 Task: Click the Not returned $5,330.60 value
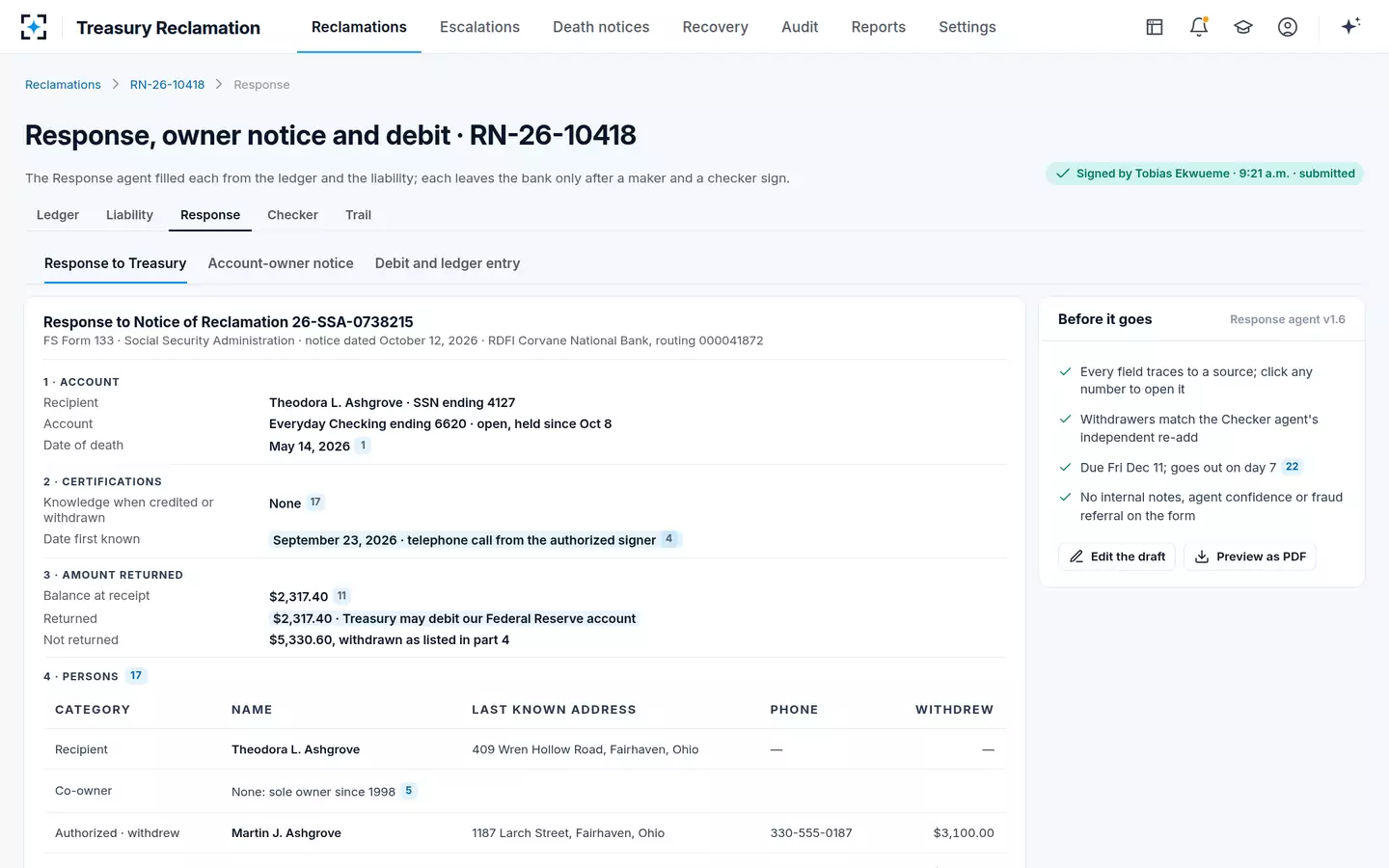coord(389,640)
